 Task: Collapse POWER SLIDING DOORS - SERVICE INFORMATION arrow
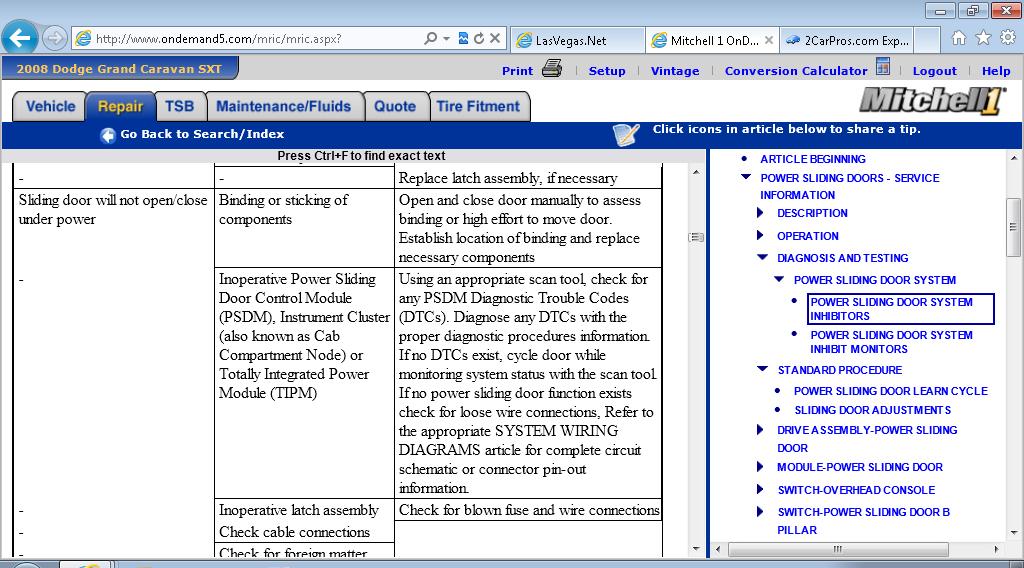(x=746, y=176)
